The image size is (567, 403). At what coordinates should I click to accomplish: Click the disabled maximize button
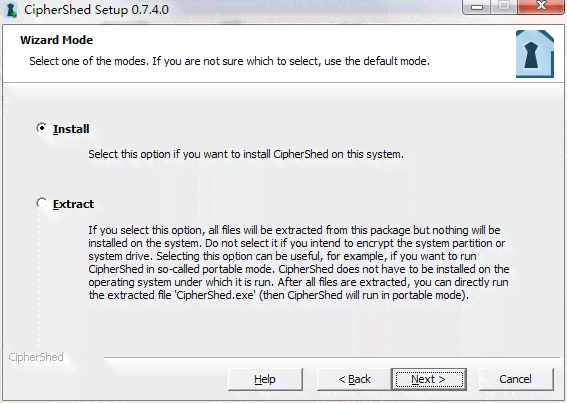tap(504, 7)
